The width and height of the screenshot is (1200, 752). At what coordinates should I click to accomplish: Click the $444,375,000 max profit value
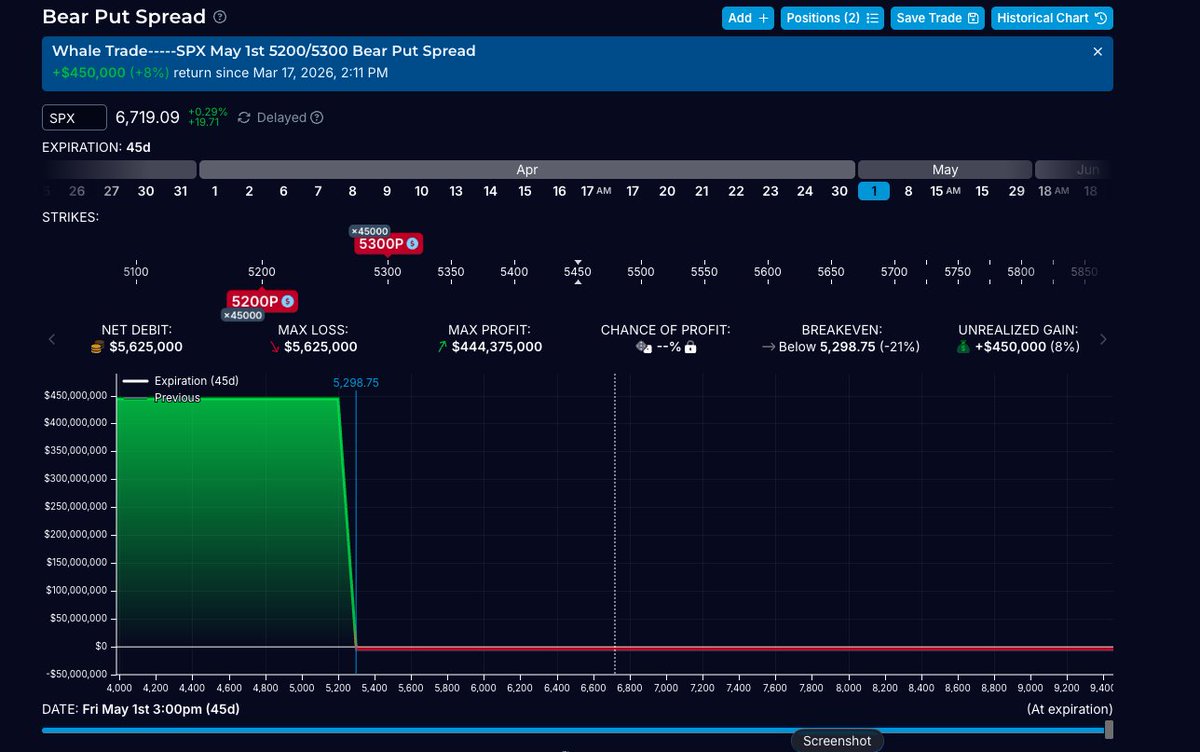(x=497, y=347)
